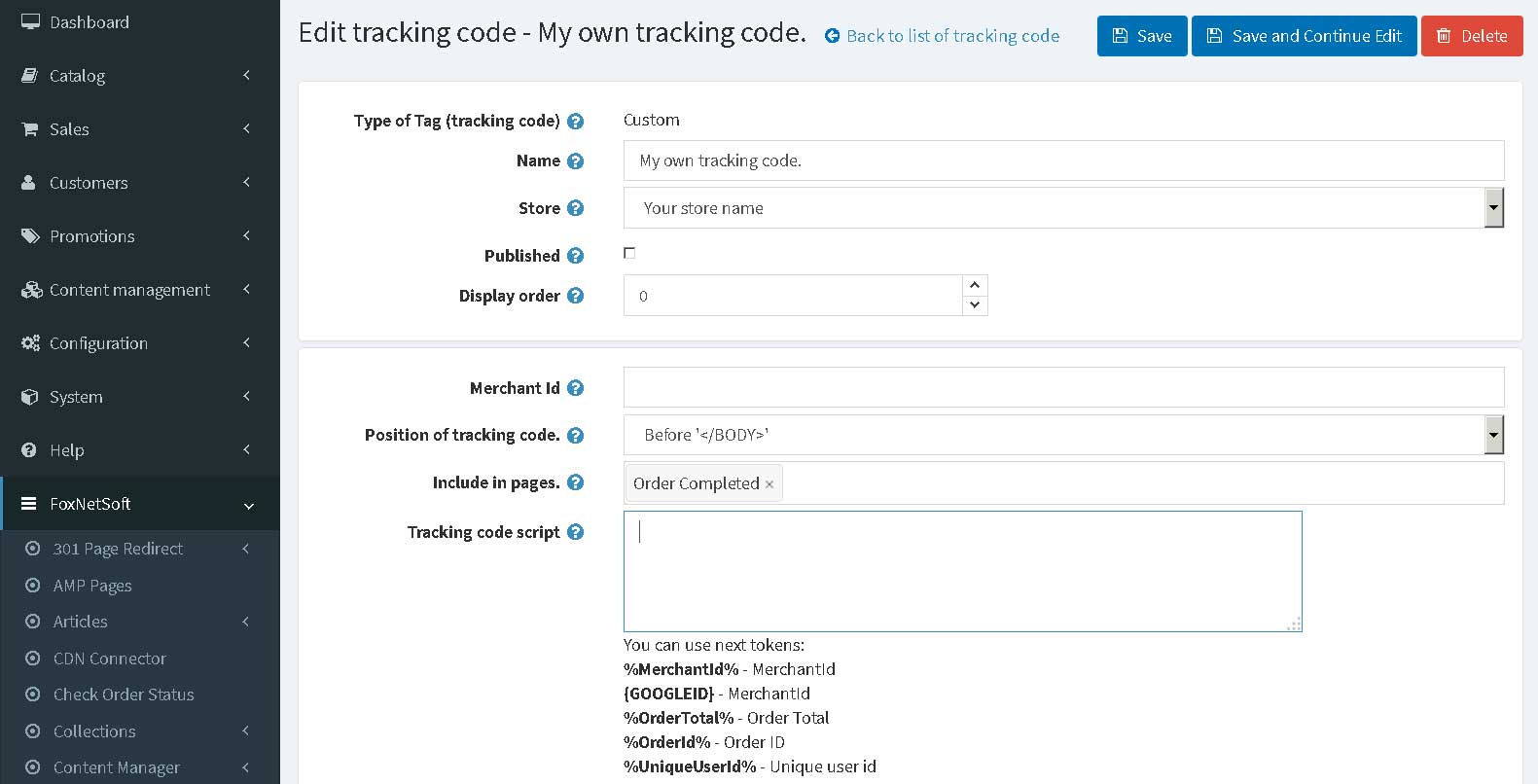
Task: Expand the Help menu chevron
Action: pos(247,449)
